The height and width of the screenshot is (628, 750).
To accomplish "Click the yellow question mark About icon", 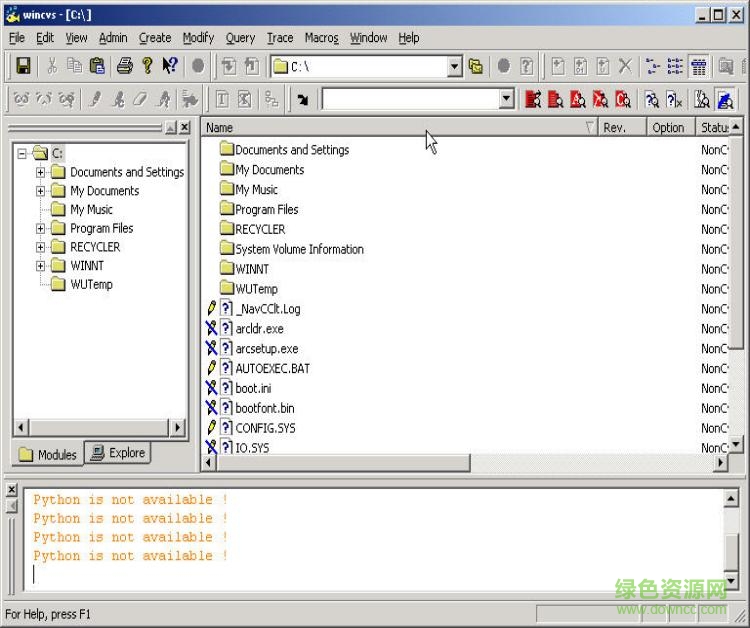I will click(x=147, y=66).
